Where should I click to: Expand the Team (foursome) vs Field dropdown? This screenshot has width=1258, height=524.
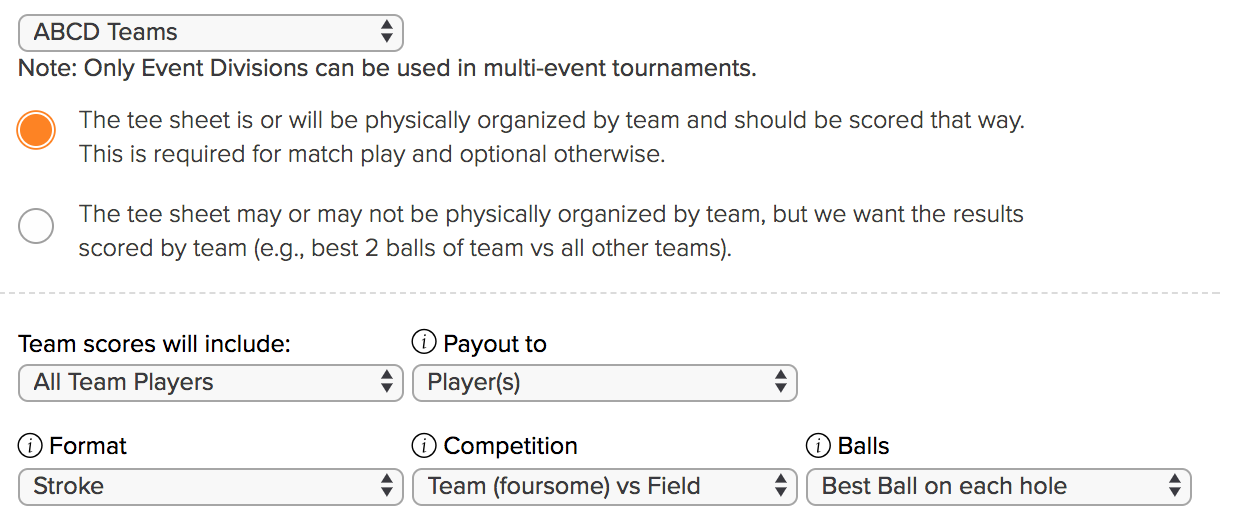[605, 486]
